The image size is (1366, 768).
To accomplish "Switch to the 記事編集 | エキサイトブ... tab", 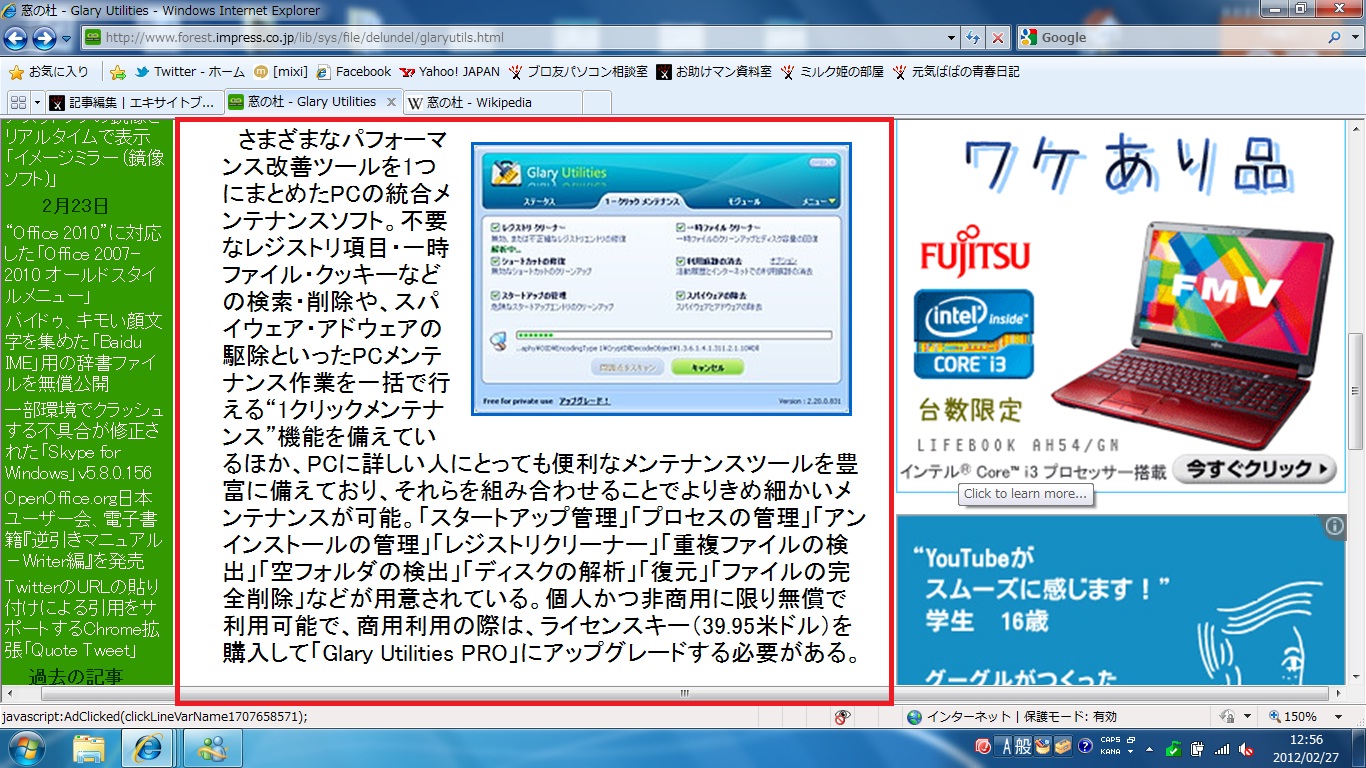I will coord(134,102).
